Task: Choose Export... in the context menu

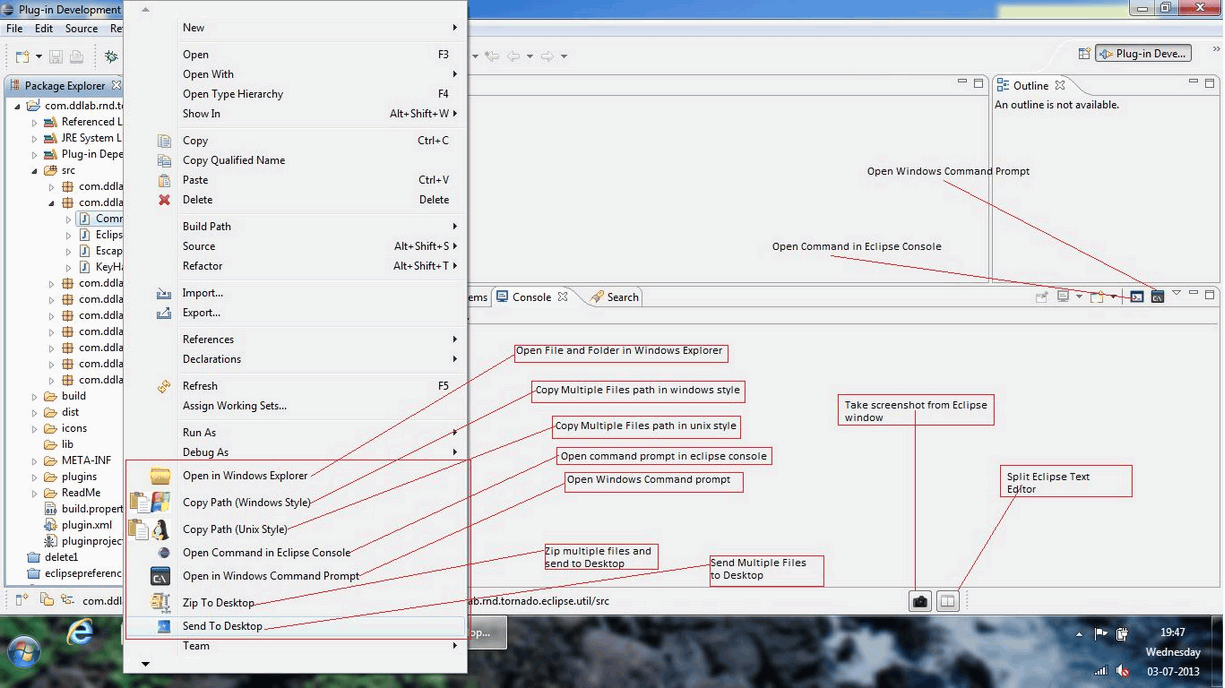Action: click(x=296, y=313)
